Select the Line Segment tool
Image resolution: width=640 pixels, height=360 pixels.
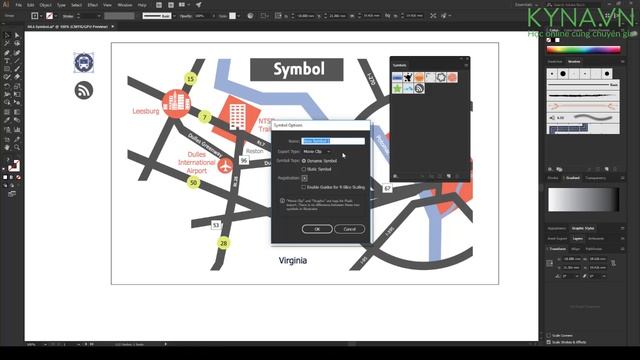pos(17,61)
